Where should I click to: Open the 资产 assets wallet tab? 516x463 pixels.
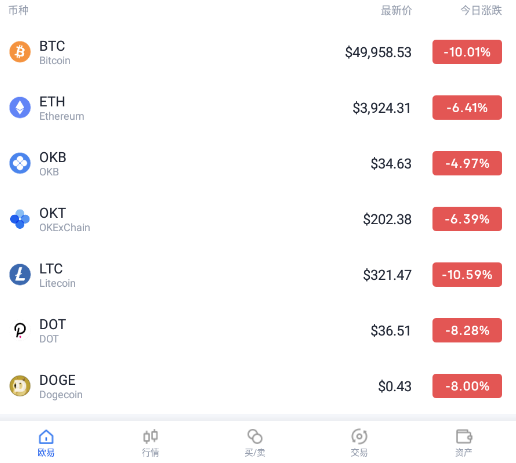464,443
